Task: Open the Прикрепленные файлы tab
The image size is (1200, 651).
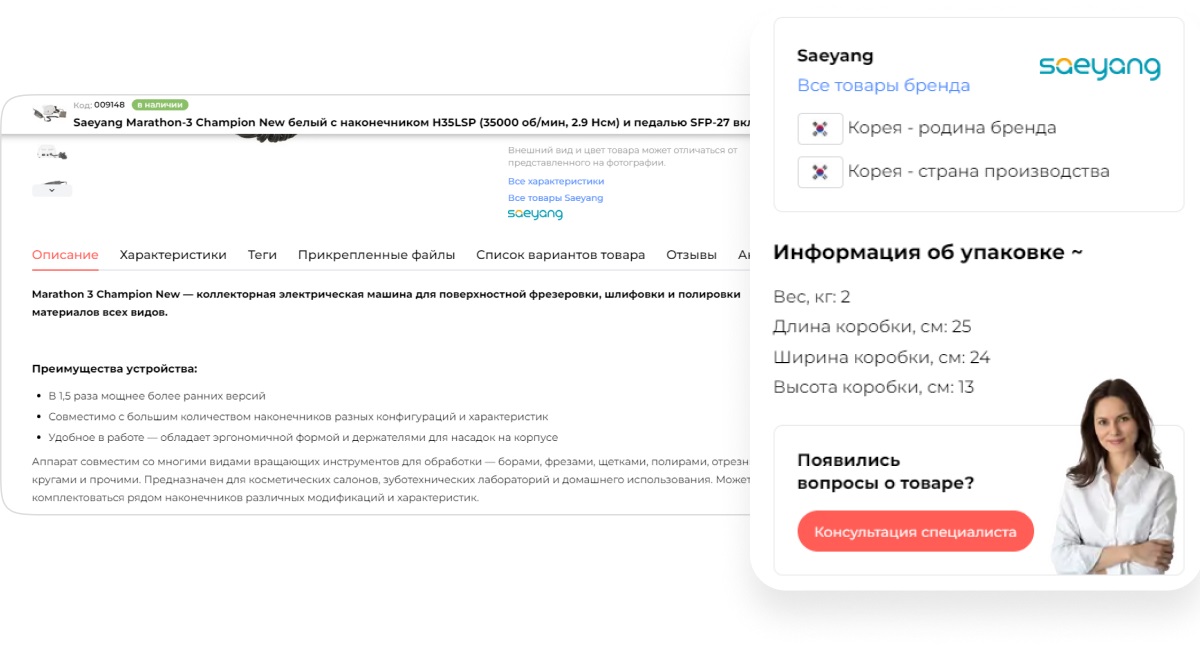Action: pos(376,255)
